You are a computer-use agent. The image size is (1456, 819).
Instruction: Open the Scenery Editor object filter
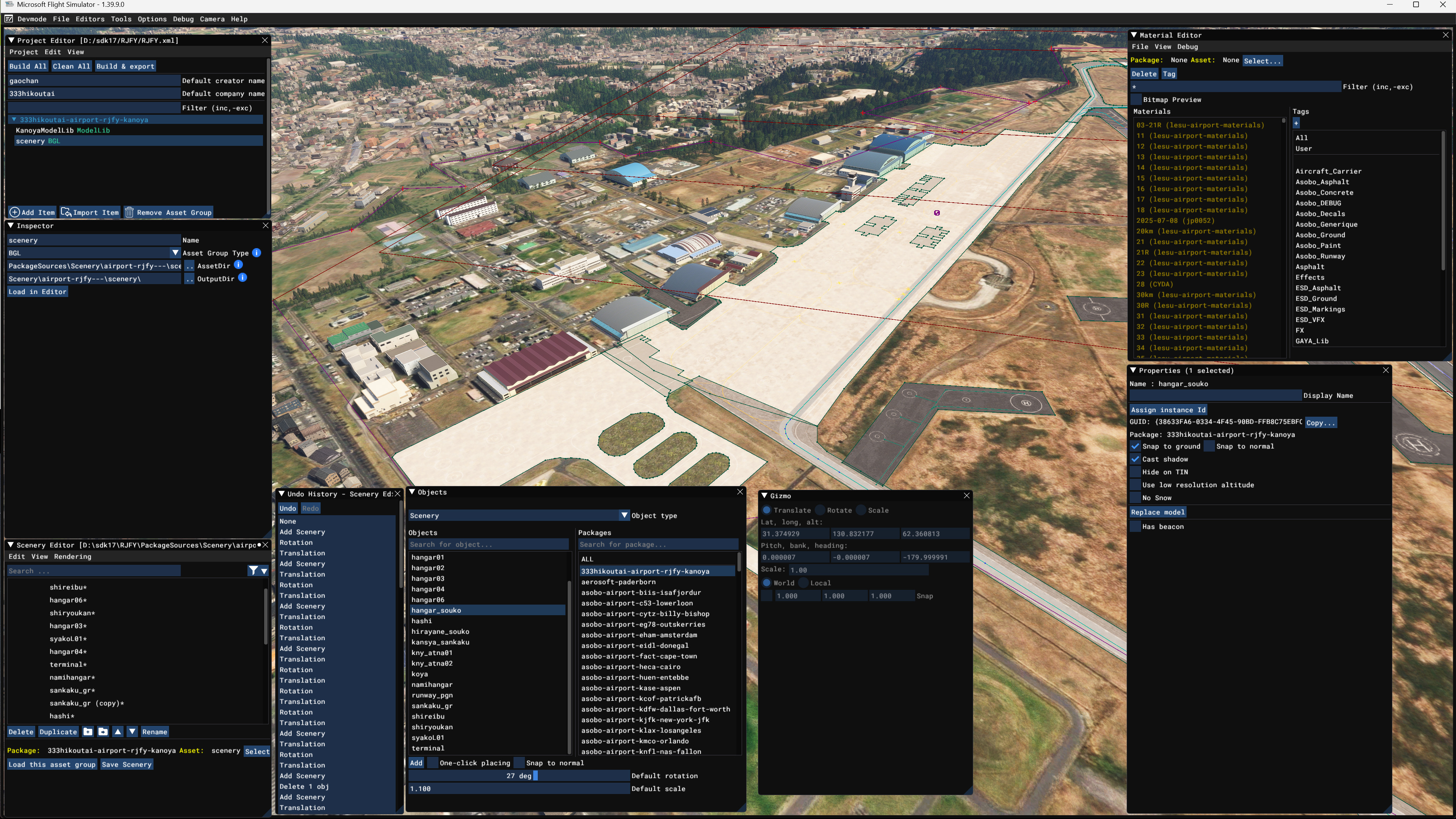tap(253, 571)
